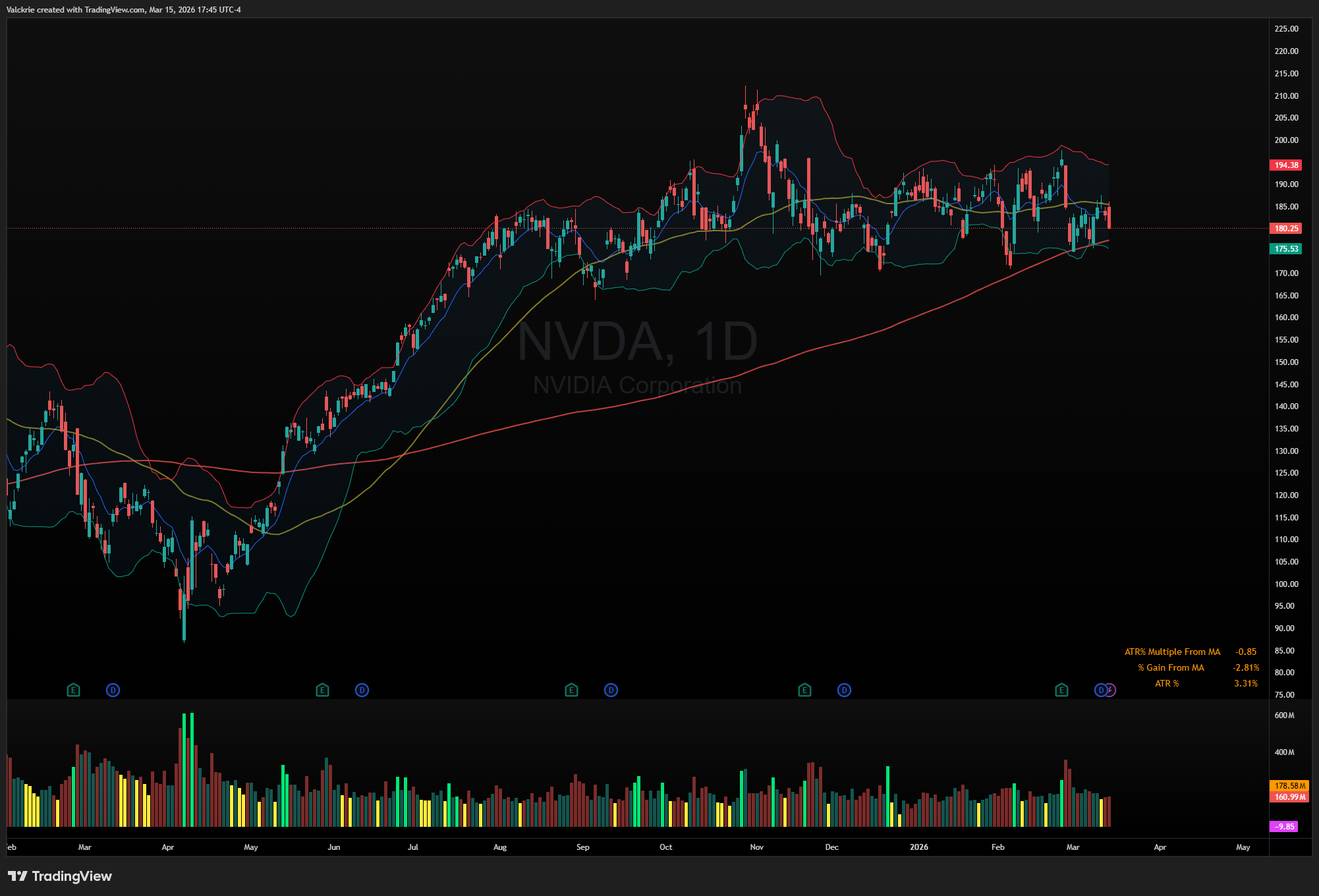
Task: Click the earnings marker from late May
Action: pos(322,690)
